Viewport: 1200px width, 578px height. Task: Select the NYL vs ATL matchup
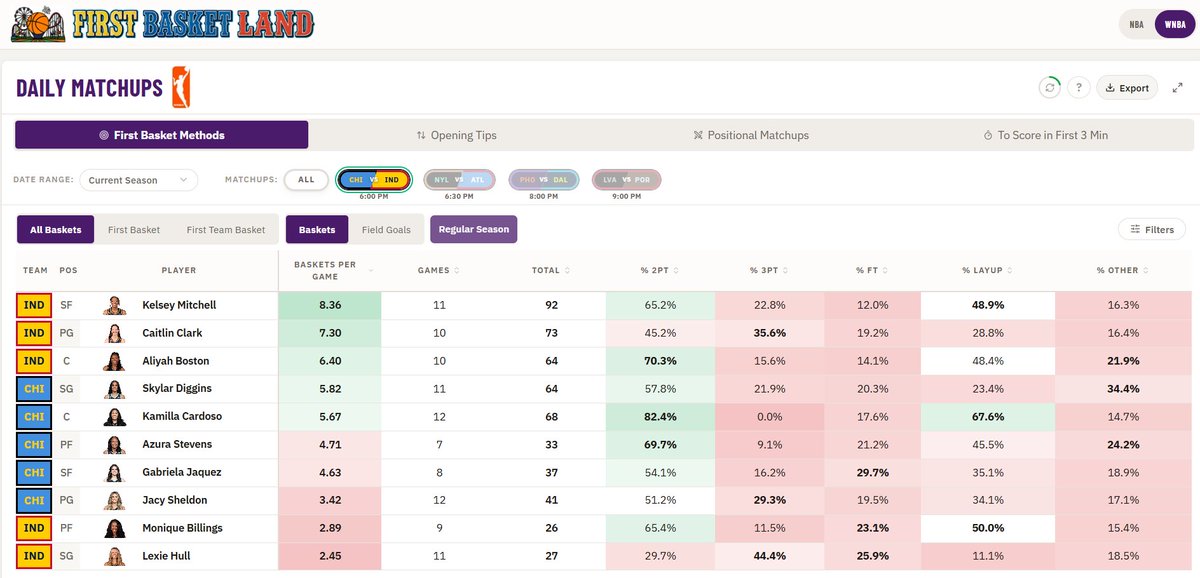click(459, 180)
